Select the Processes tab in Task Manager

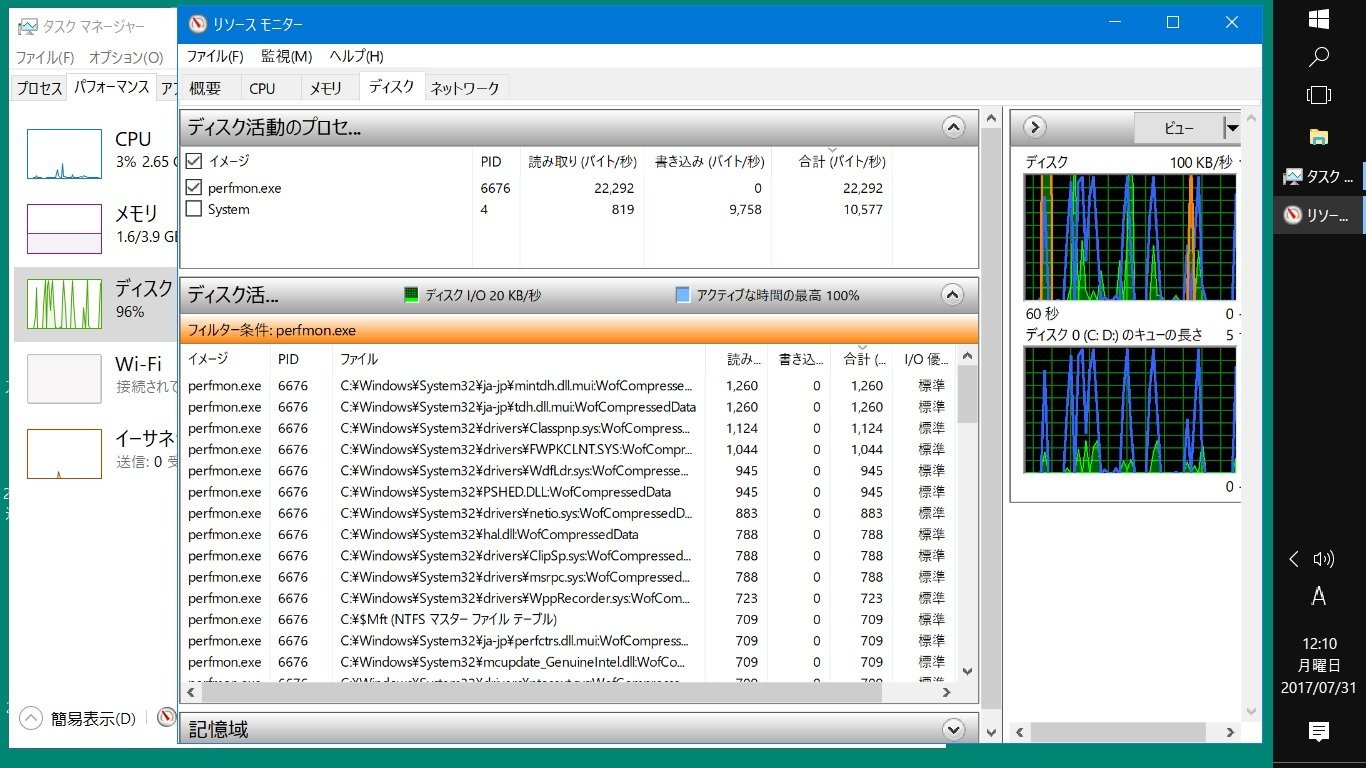(39, 88)
